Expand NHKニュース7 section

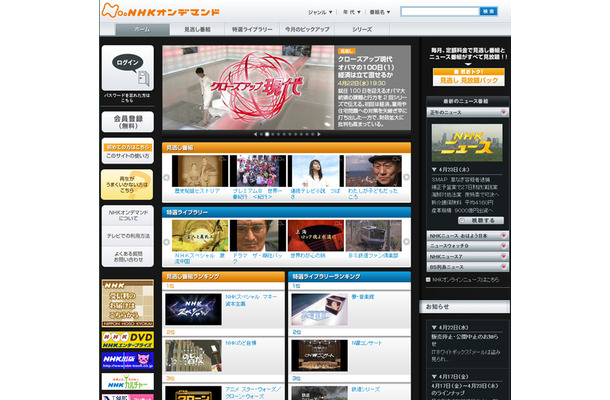[468, 257]
